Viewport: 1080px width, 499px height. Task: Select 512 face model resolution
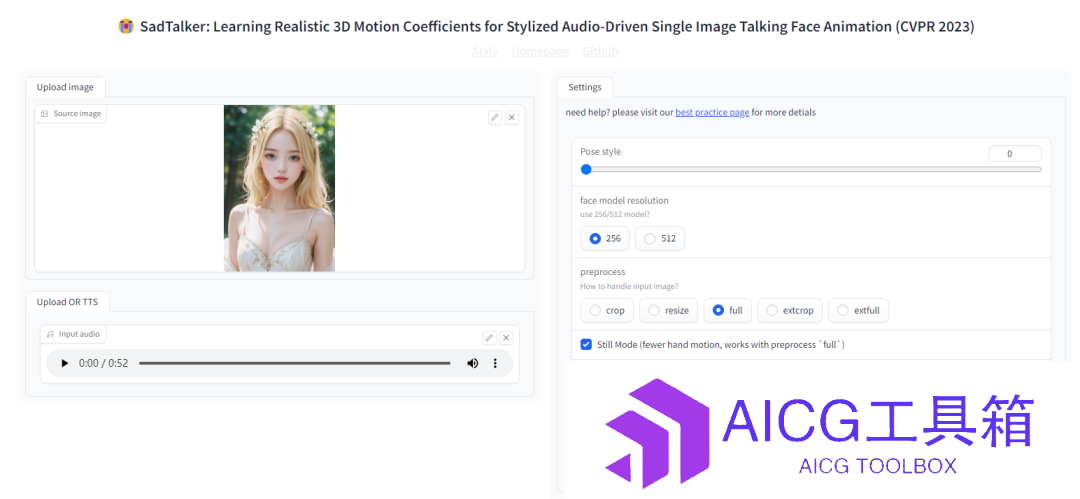tap(660, 238)
